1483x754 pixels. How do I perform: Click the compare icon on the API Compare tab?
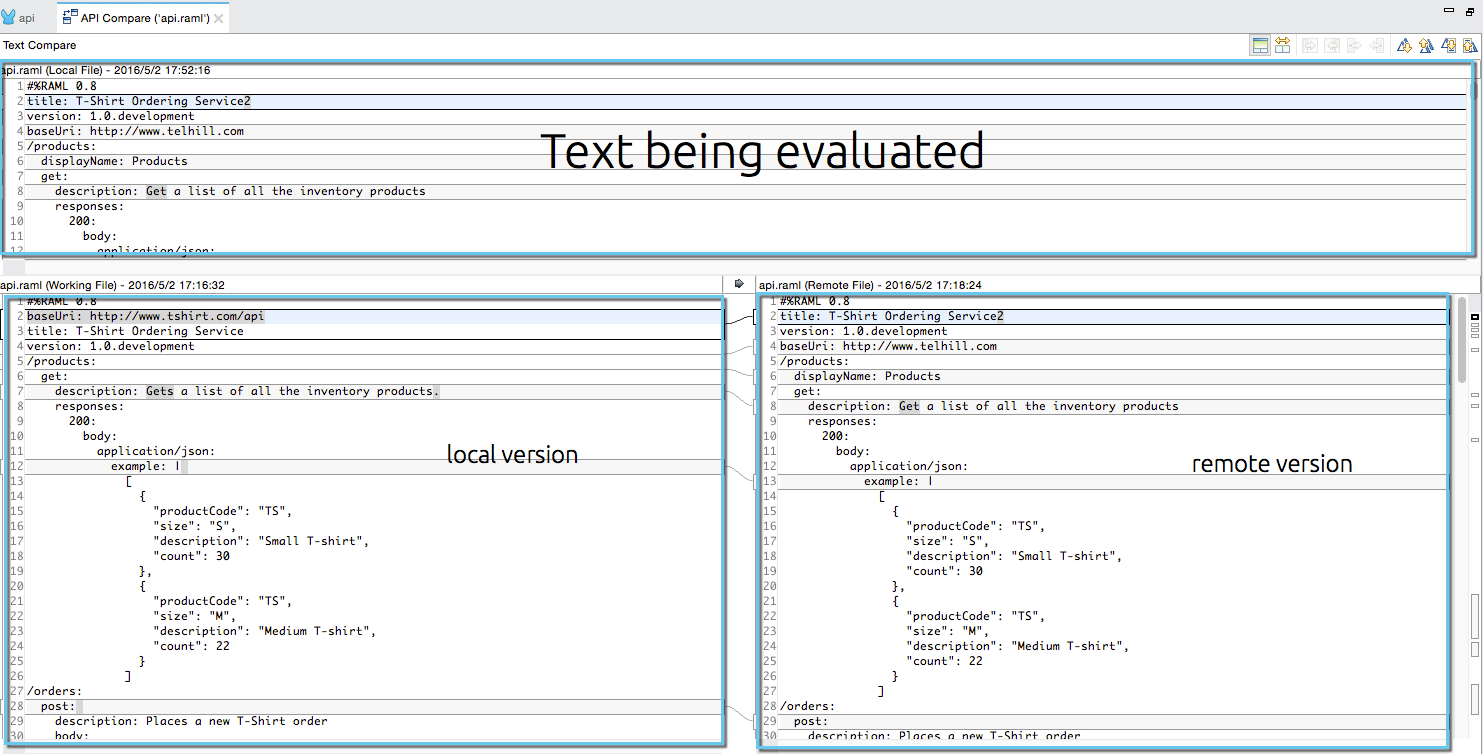click(x=68, y=16)
